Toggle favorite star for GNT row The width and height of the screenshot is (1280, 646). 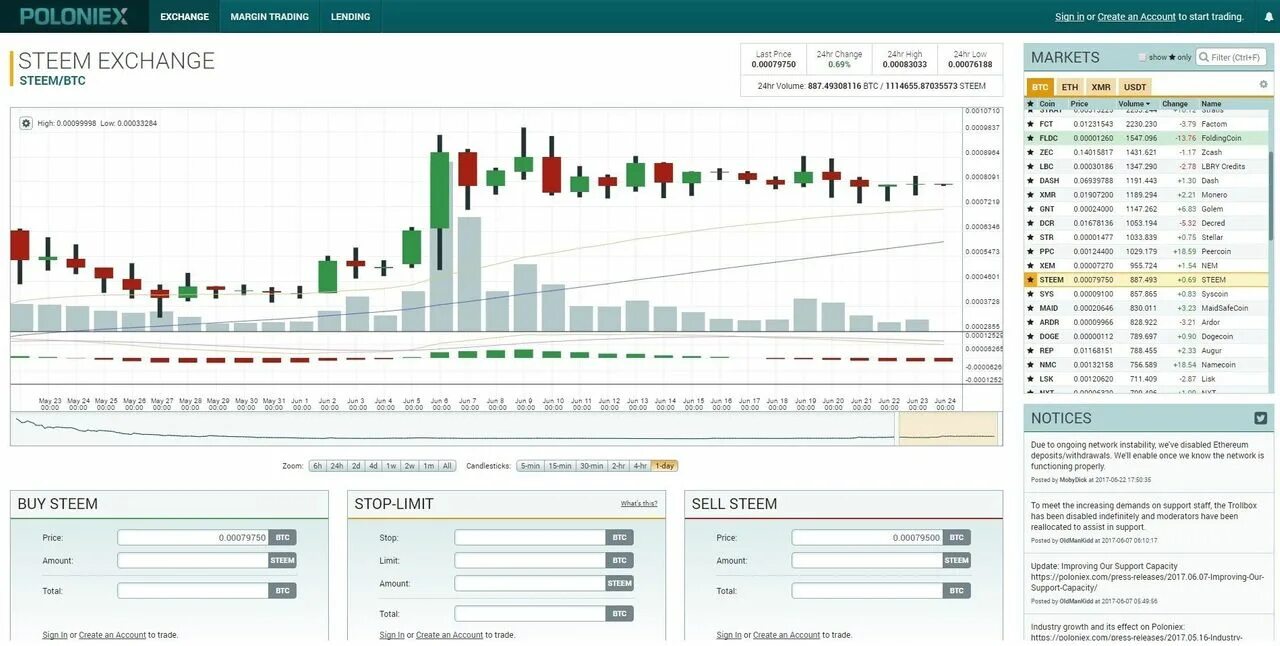click(x=1031, y=209)
